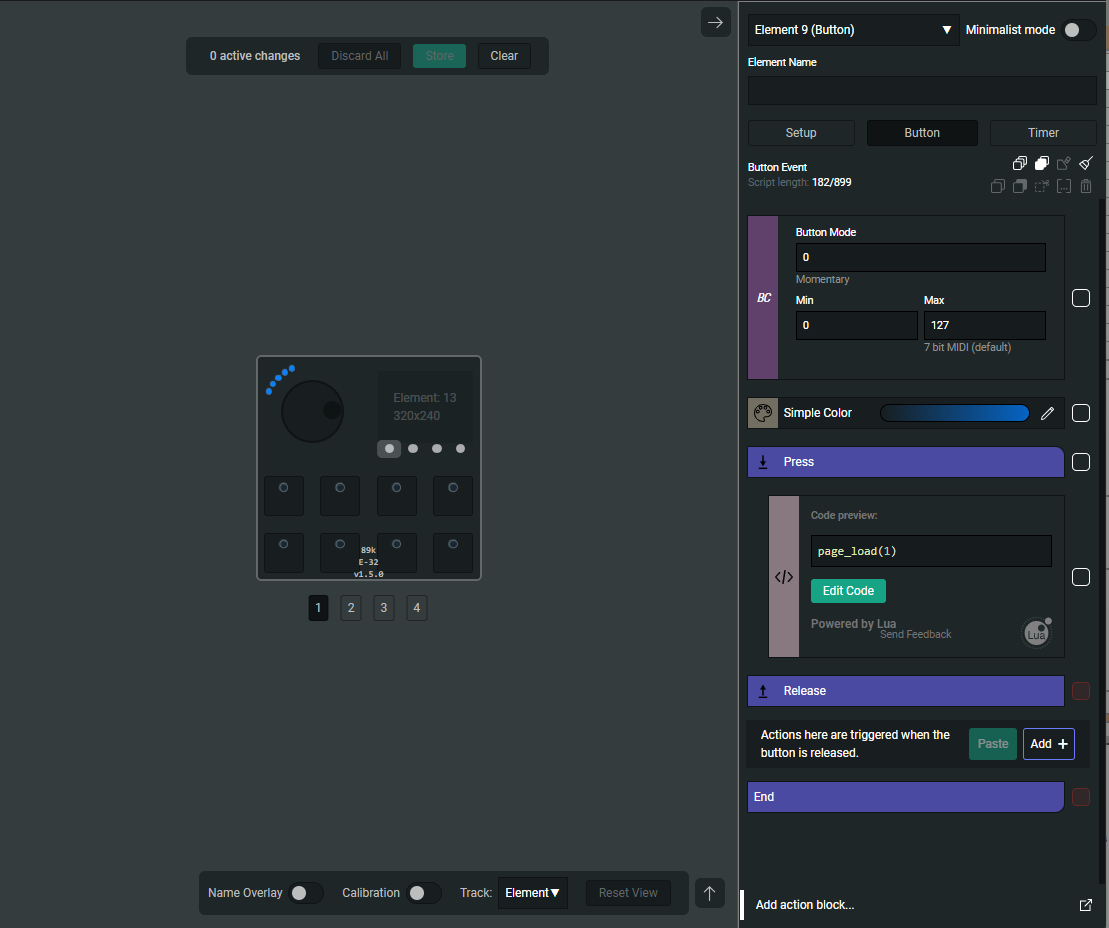Screen dimensions: 1109x928
Task: Turn on the Calibration toggle
Action: 423,893
